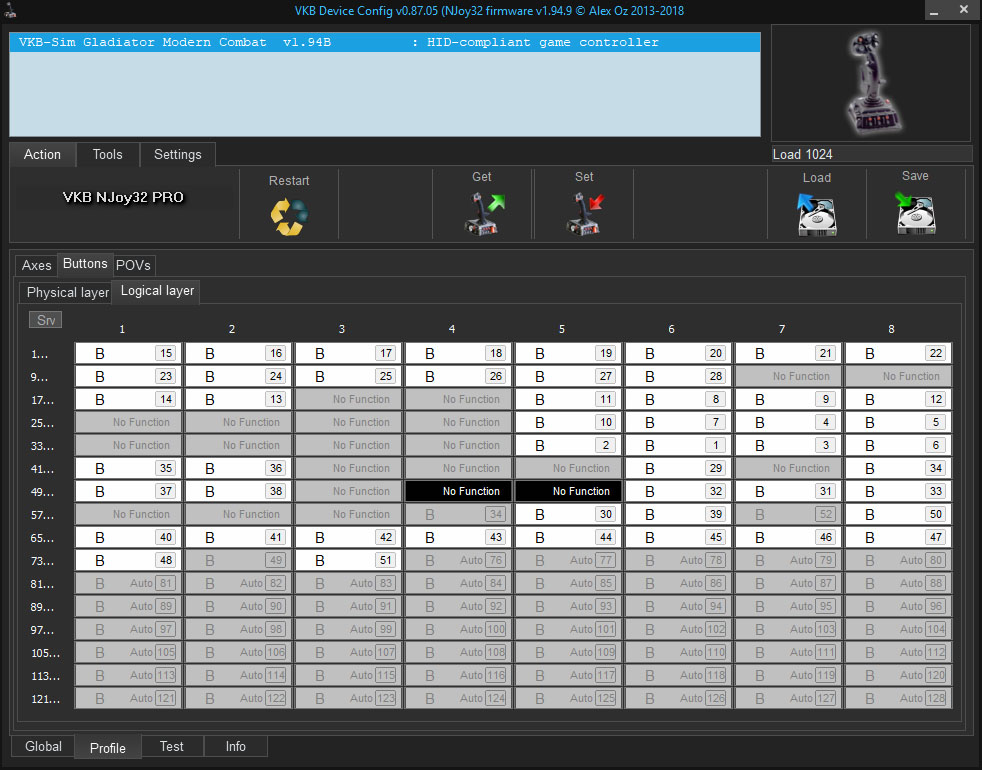Screen dimensions: 982x770
Task: Click the button cell numbered 48
Action: click(128, 560)
